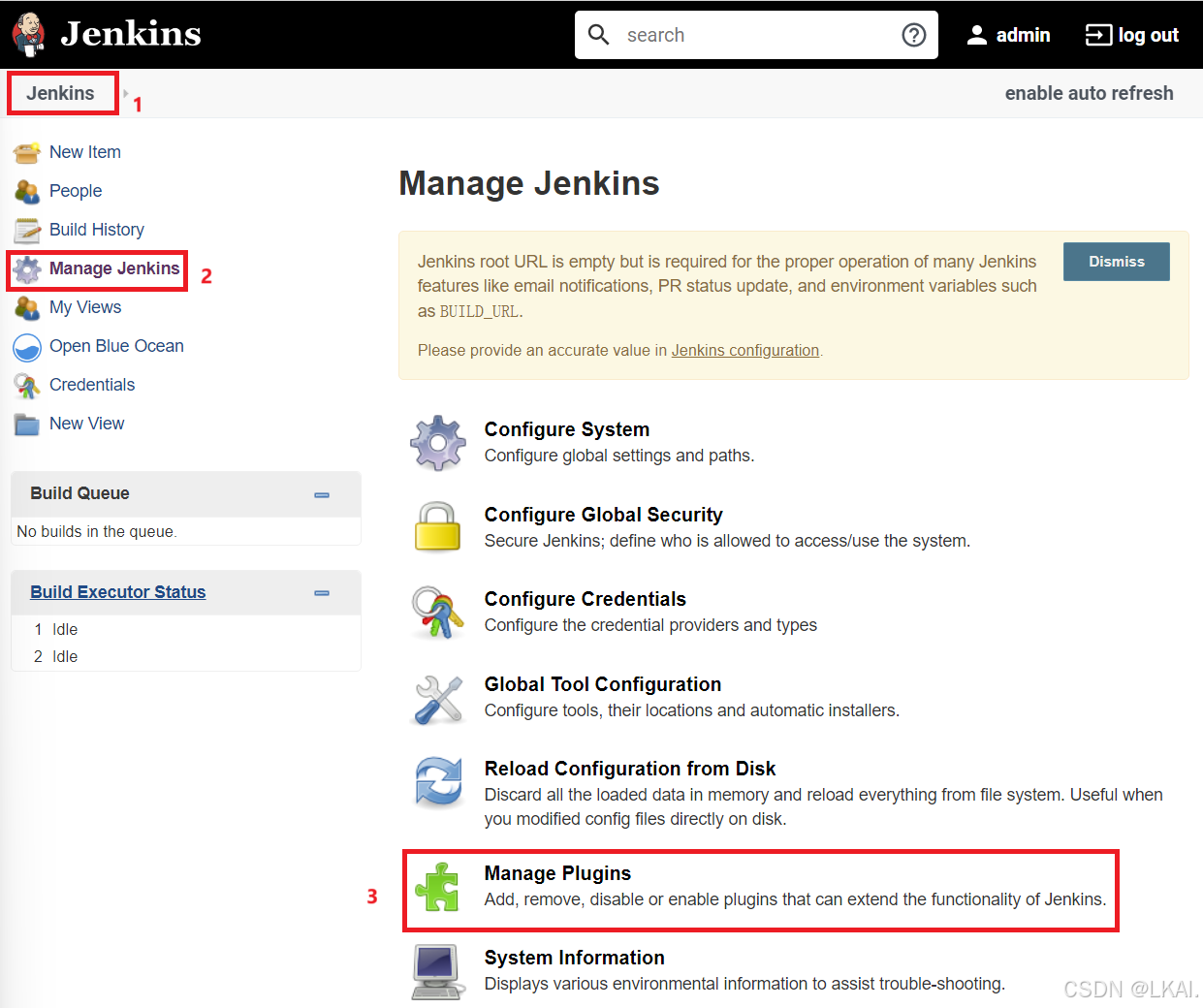The width and height of the screenshot is (1203, 1008).
Task: Open the Credentials keys icon
Action: point(28,385)
